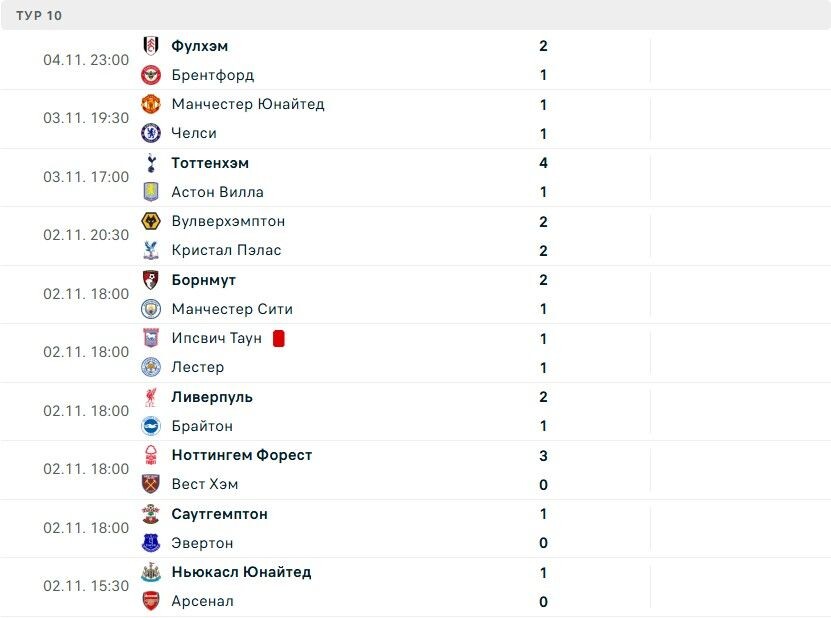The height and width of the screenshot is (618, 831).
Task: Click the Chelsea club crest icon
Action: tap(151, 133)
